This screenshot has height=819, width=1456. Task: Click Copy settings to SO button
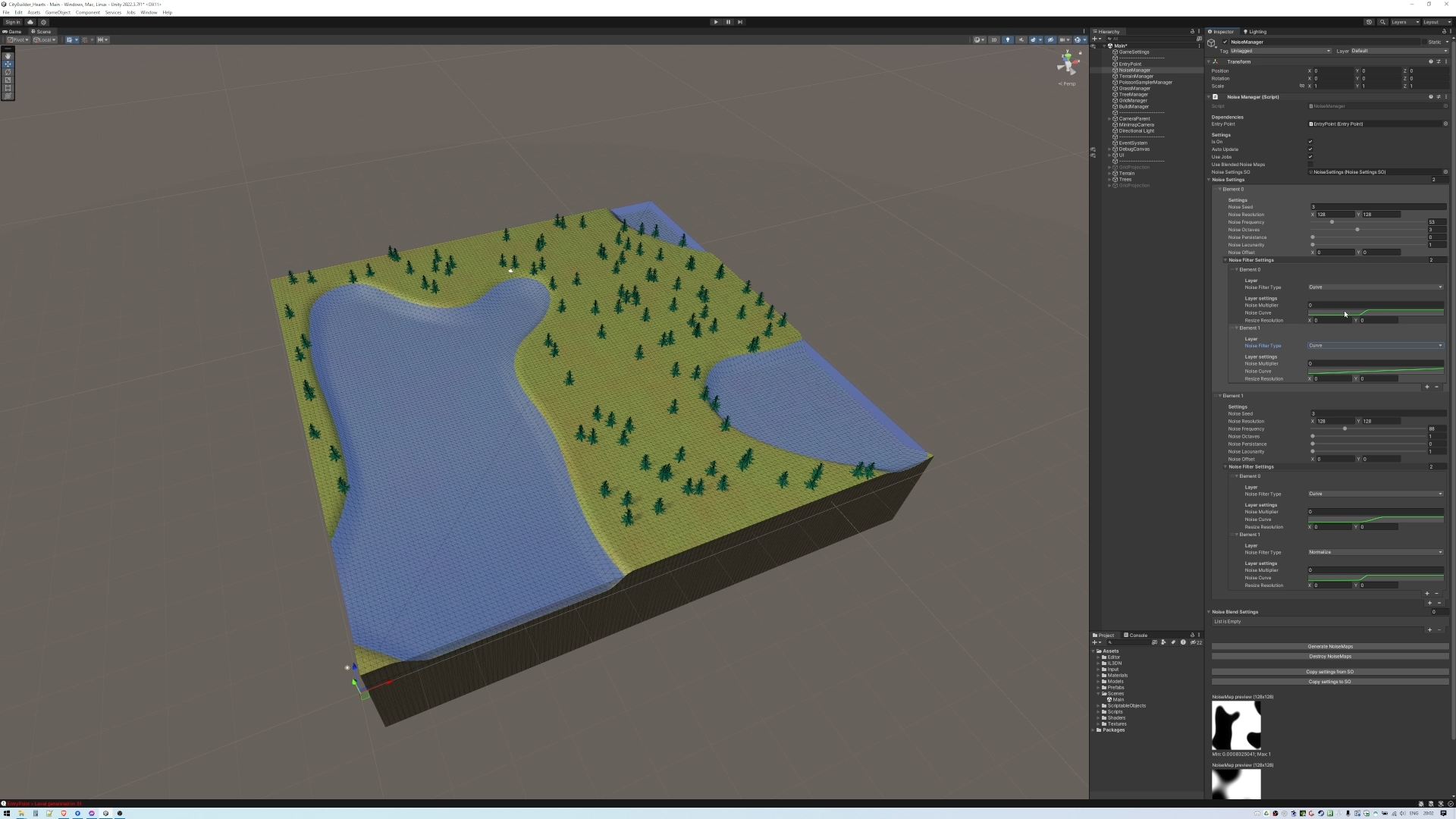pos(1329,682)
